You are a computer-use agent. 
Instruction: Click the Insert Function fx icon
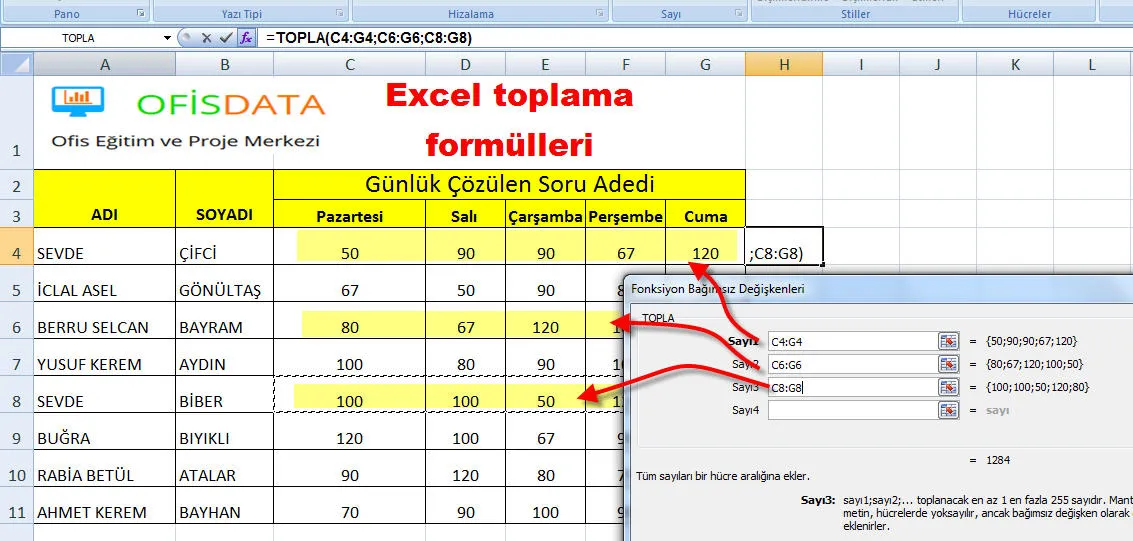pyautogui.click(x=246, y=38)
